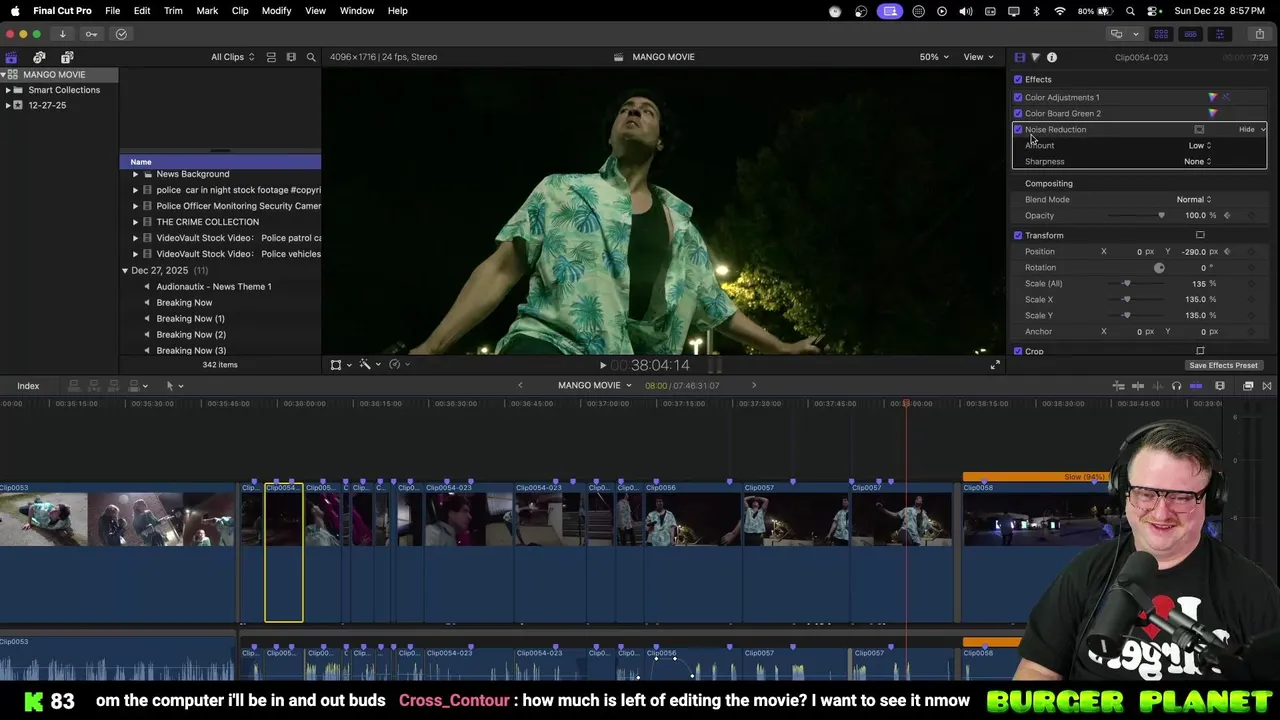1280x720 pixels.
Task: Open the Info inspector tab
Action: click(1052, 57)
